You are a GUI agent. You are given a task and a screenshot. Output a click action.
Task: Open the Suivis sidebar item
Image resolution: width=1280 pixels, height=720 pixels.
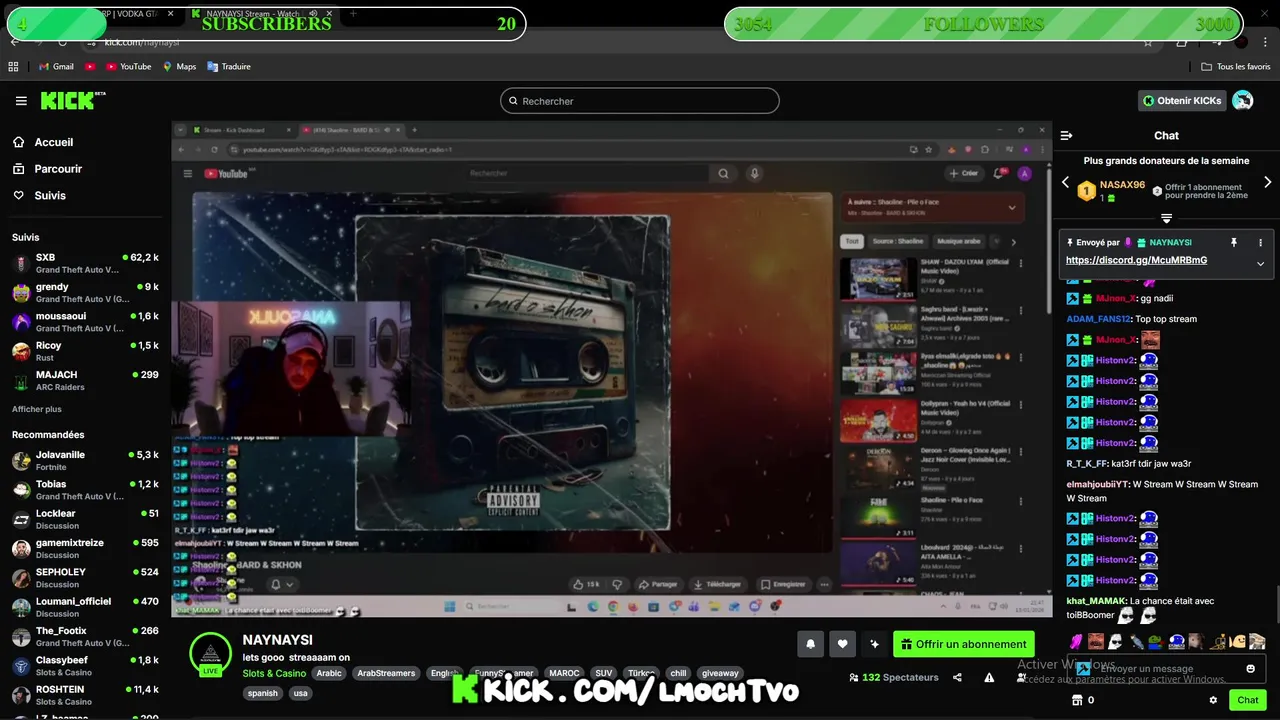click(86, 195)
